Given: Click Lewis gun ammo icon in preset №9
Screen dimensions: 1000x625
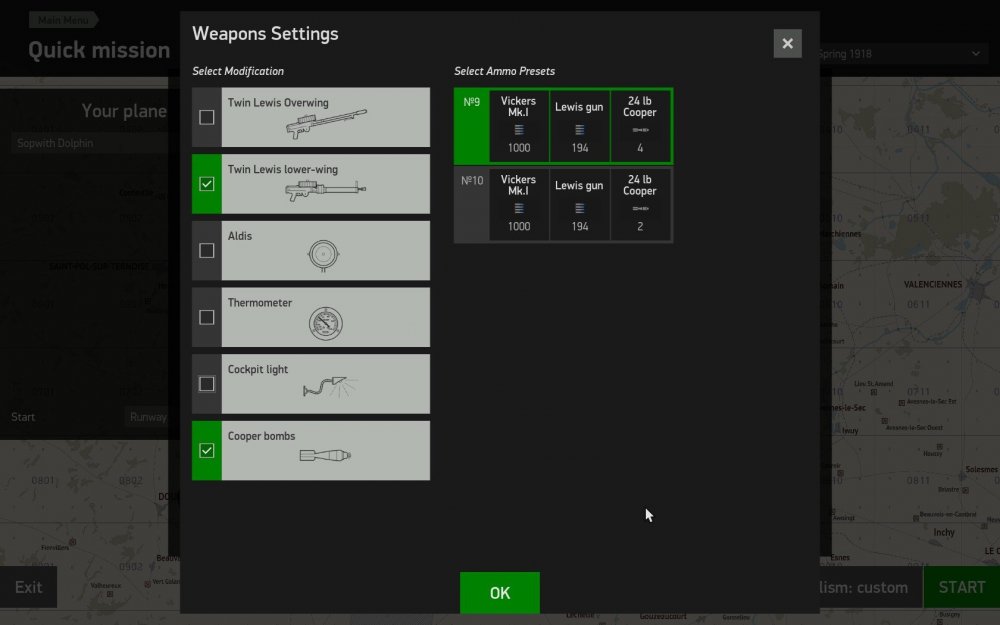Looking at the screenshot, I should pos(580,130).
